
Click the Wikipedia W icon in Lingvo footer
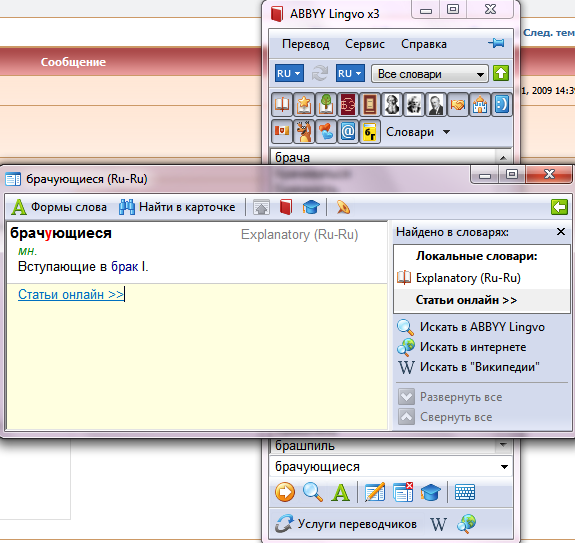coord(439,524)
